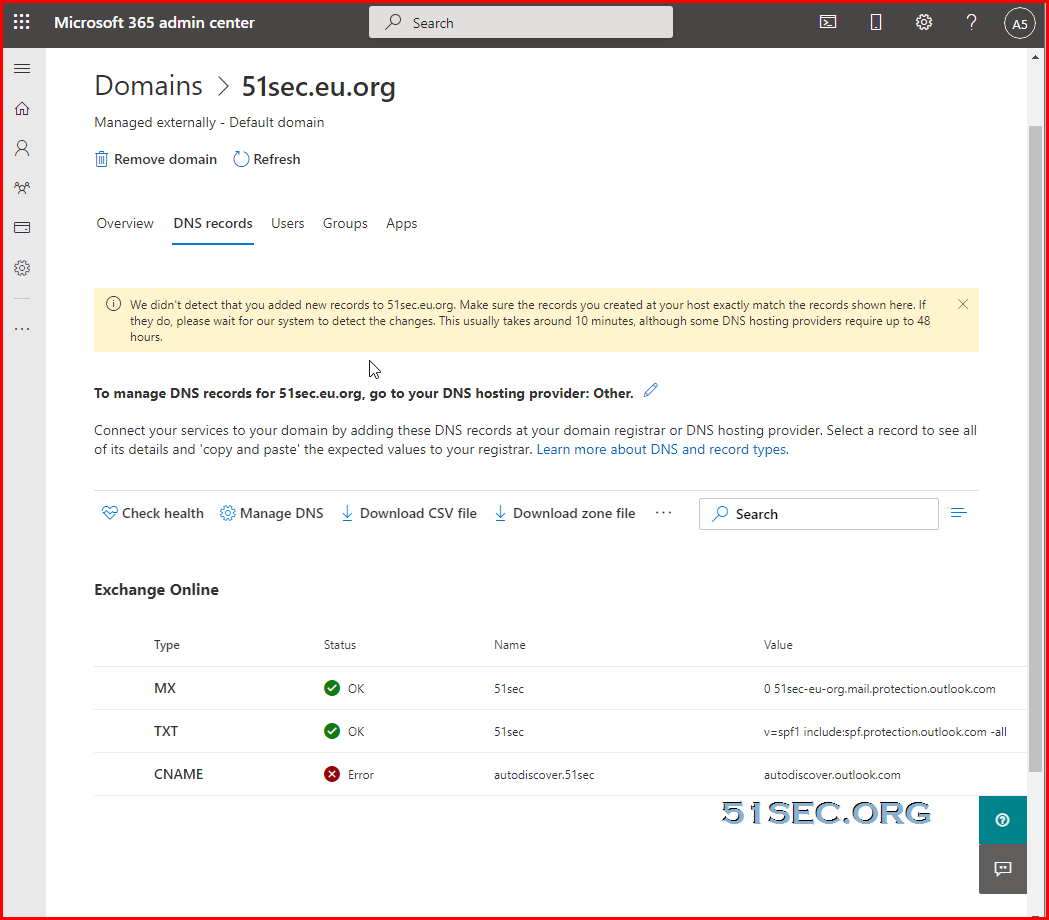Edit DNS hosting provider pencil icon
1049x920 pixels.
coord(650,391)
